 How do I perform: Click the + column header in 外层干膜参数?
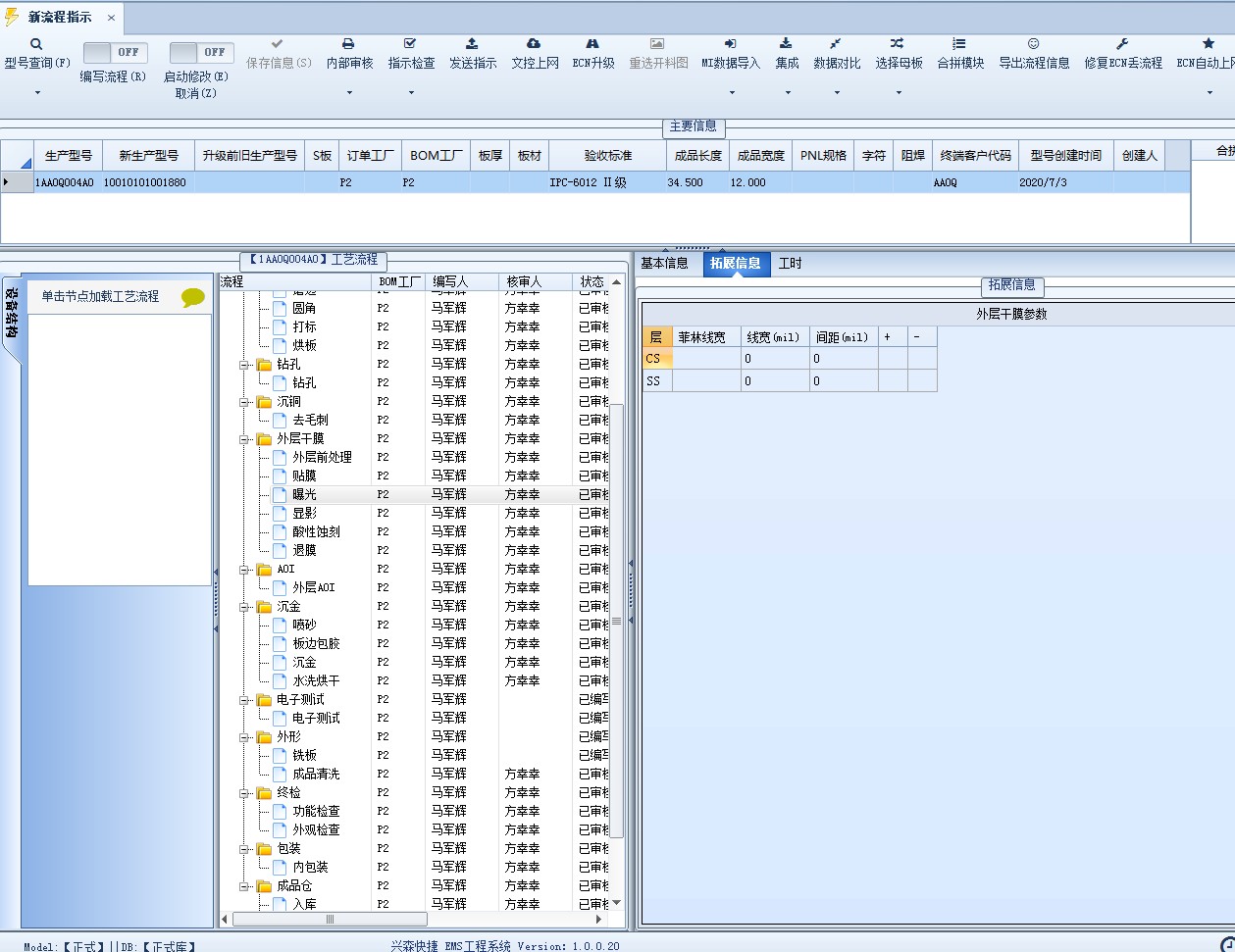893,337
